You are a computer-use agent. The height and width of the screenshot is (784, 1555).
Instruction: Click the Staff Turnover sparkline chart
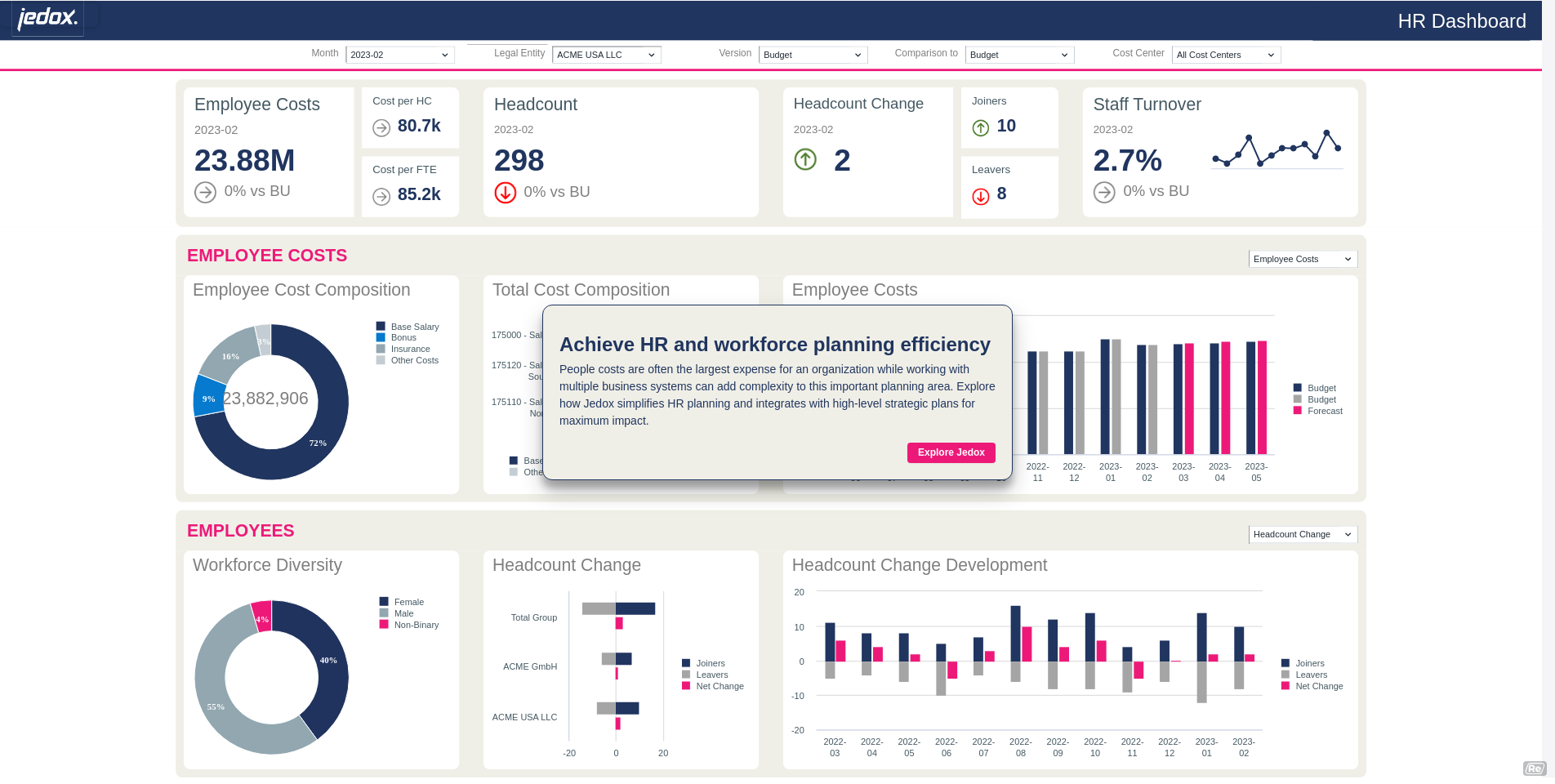[1277, 149]
